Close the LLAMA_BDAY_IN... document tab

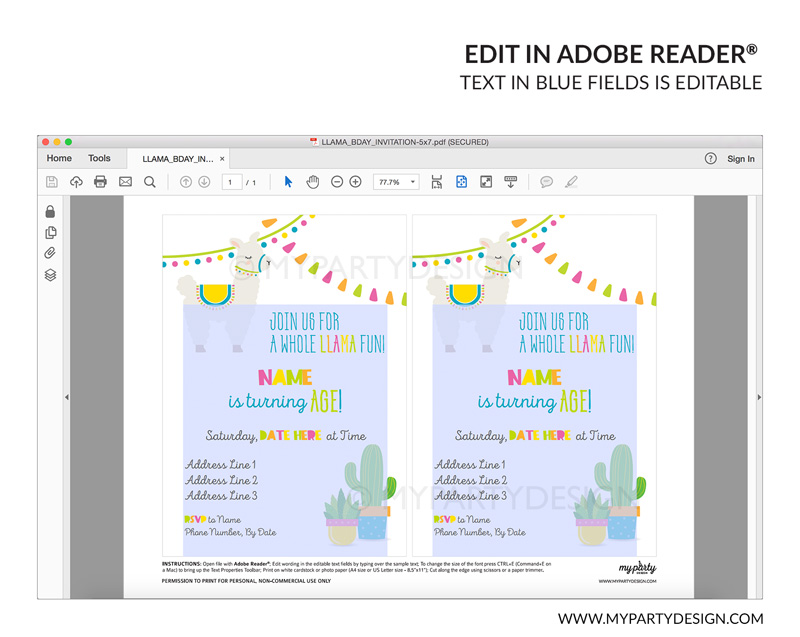222,159
